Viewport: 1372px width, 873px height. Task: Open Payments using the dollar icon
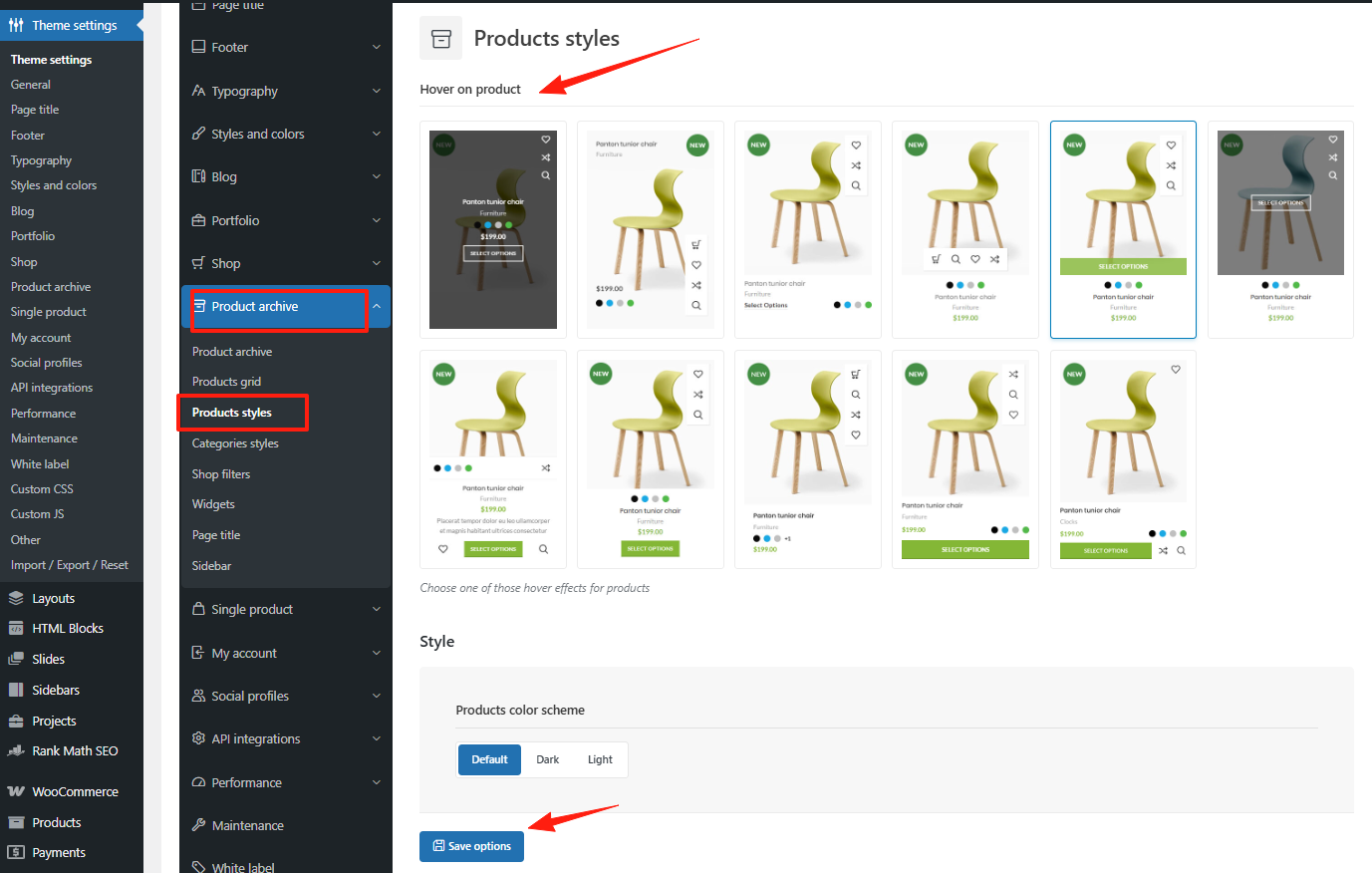point(17,851)
